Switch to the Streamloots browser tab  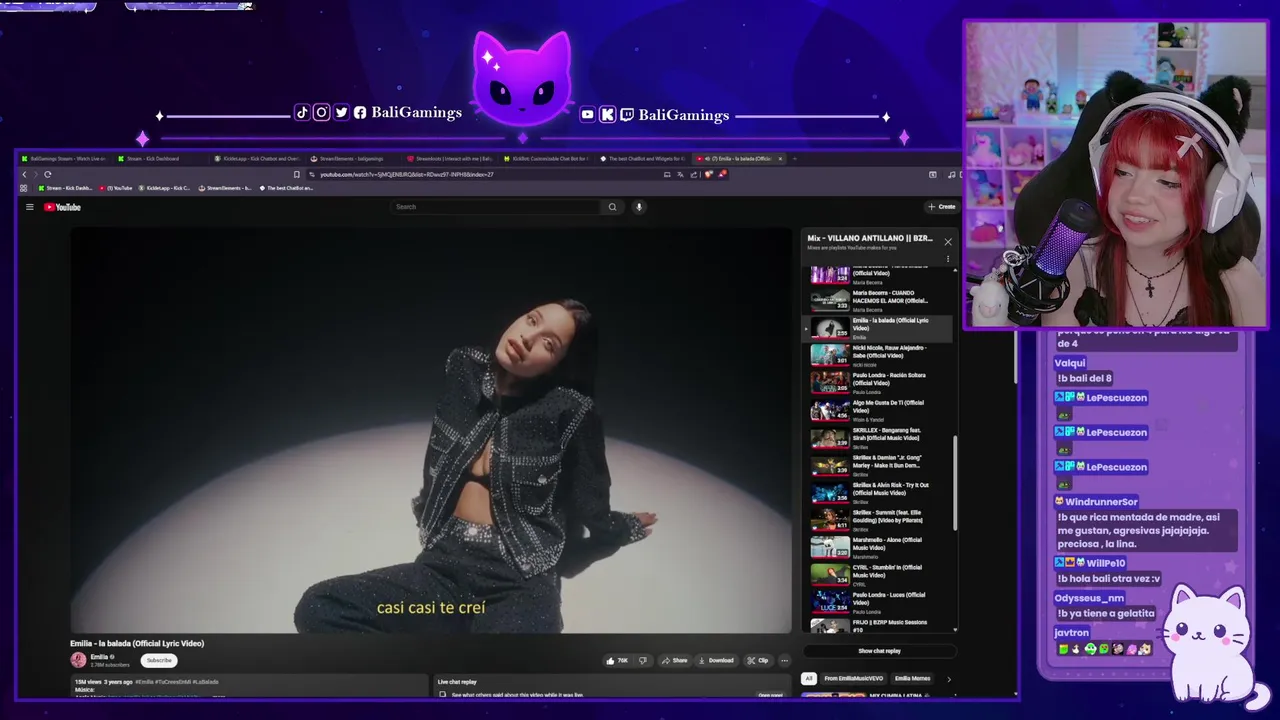click(449, 158)
